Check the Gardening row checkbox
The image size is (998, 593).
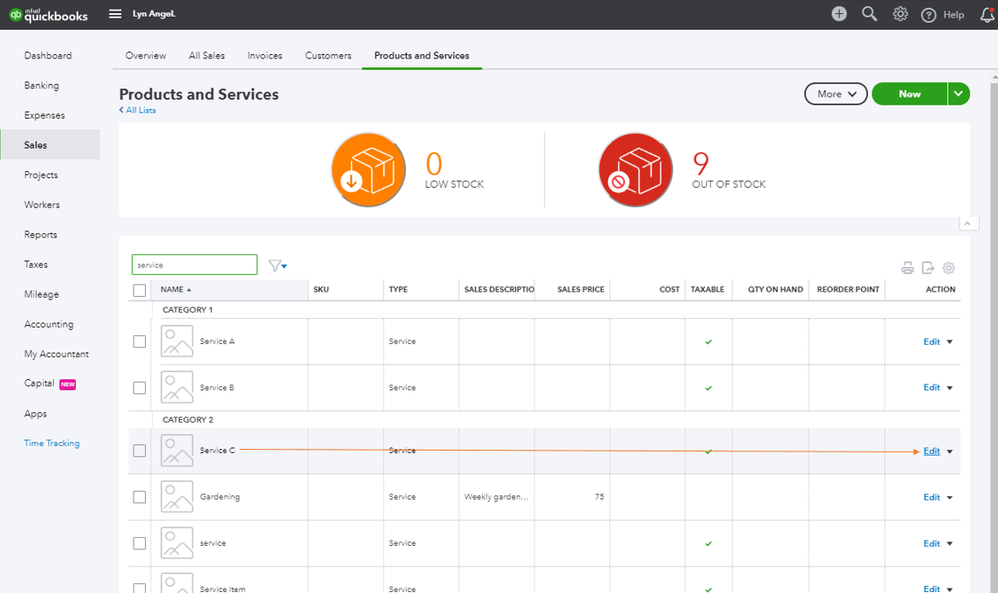pos(139,497)
